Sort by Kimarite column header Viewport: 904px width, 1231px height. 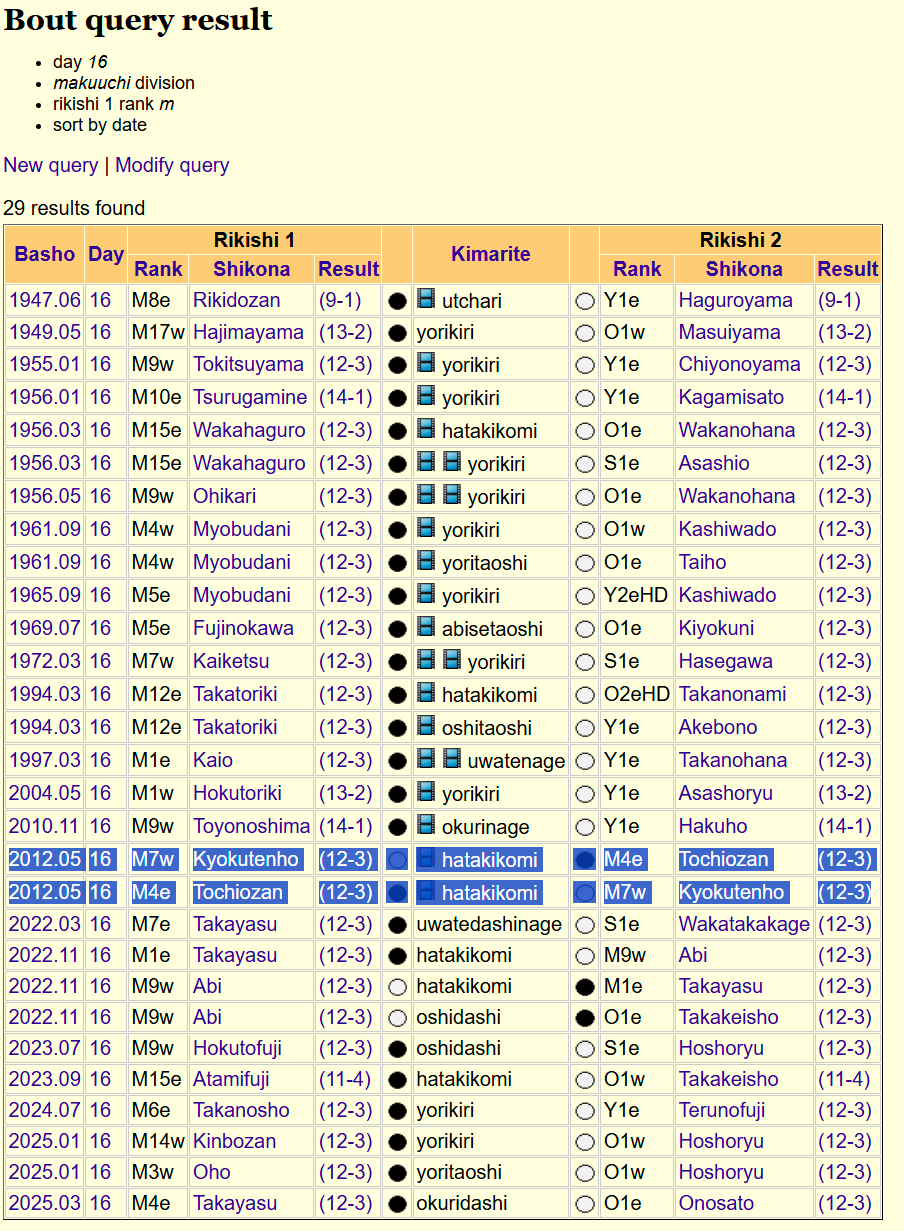[x=491, y=254]
